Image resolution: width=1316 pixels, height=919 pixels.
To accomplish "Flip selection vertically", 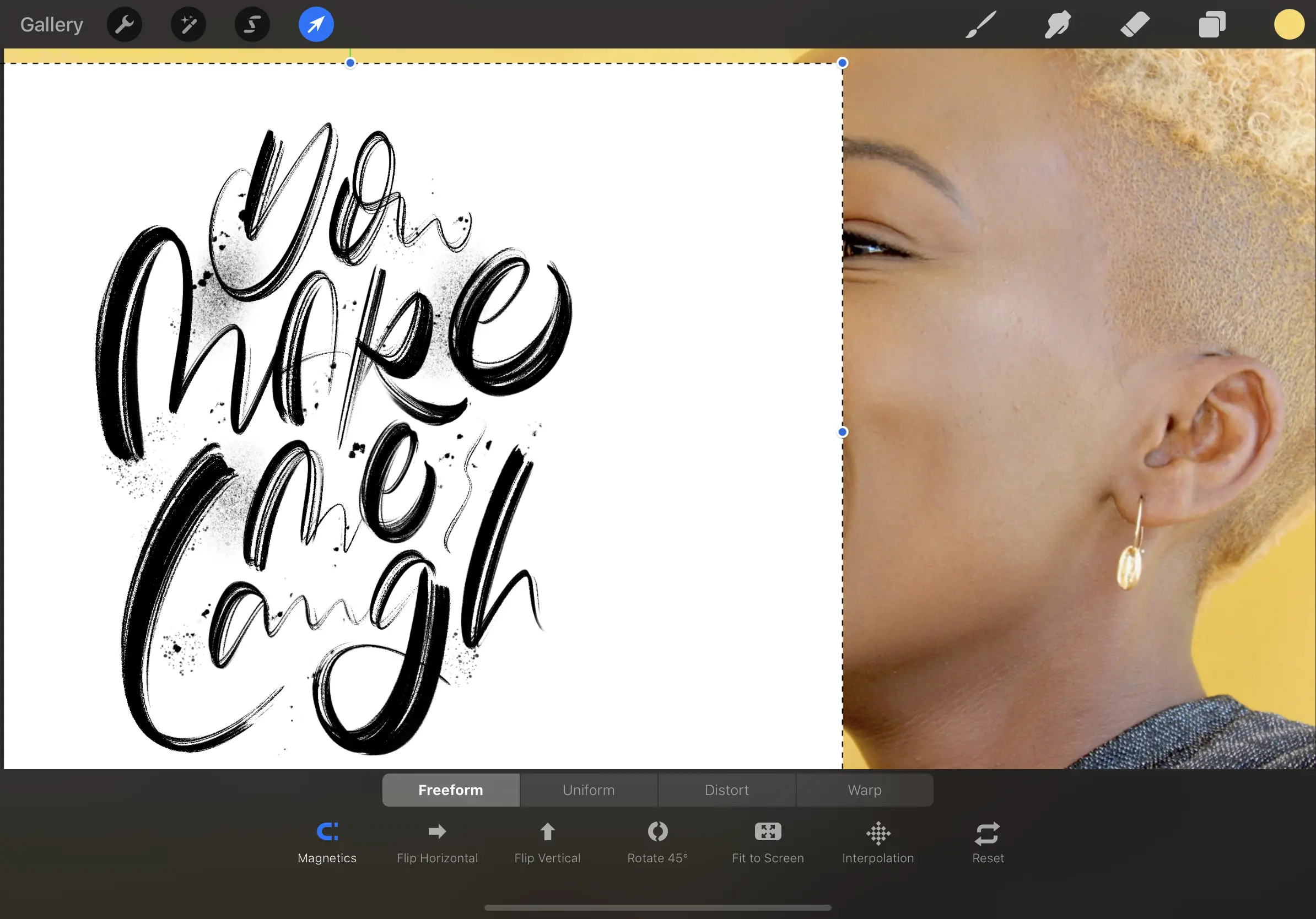I will click(x=547, y=840).
